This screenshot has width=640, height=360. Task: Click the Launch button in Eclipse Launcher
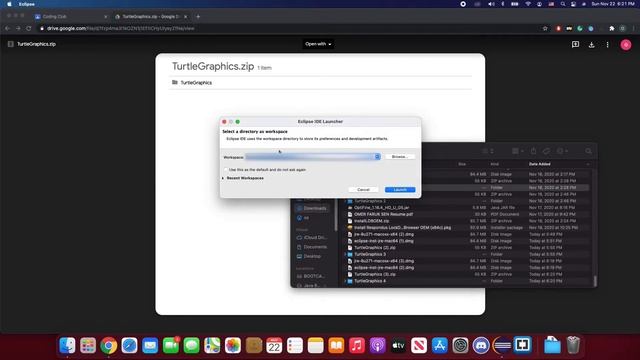(x=400, y=190)
